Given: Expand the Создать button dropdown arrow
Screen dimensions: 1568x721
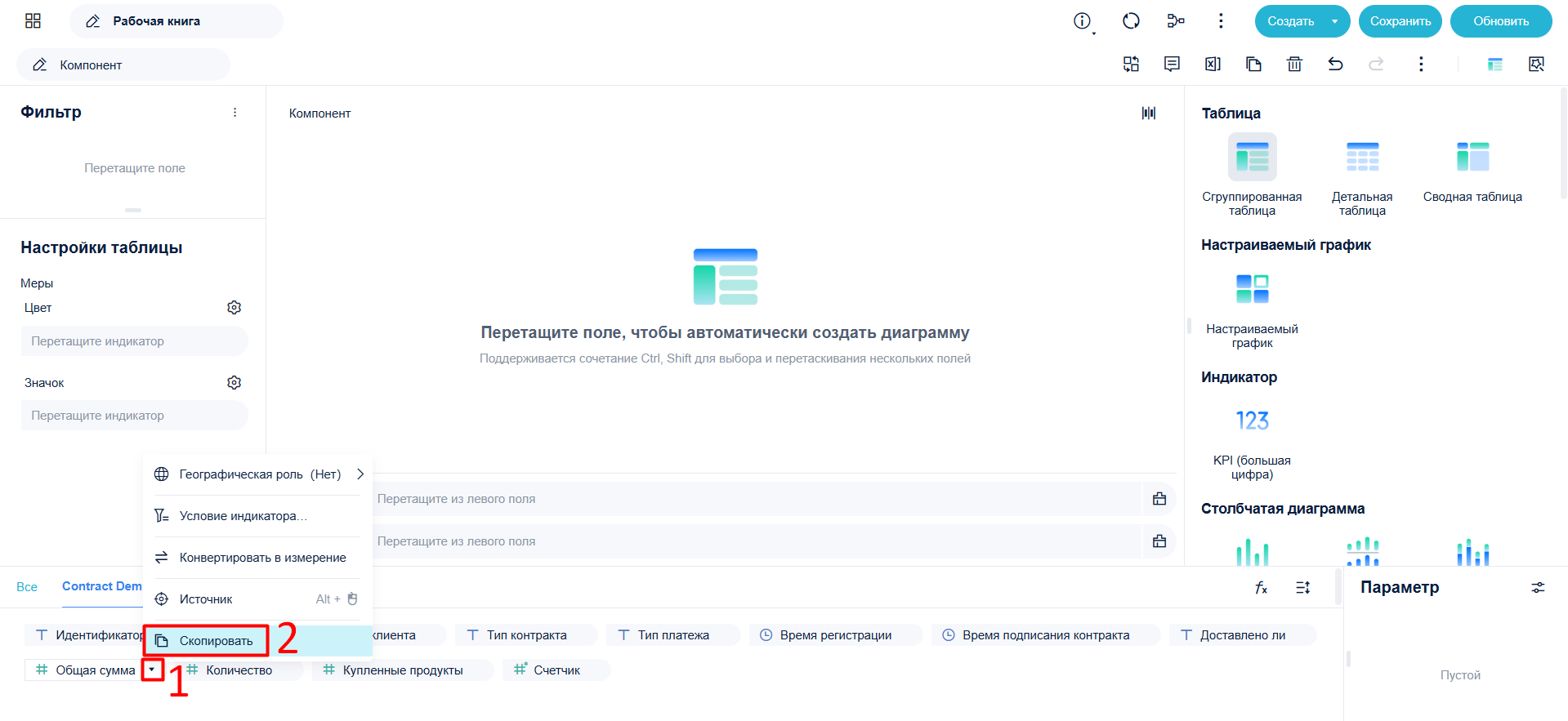Looking at the screenshot, I should 1335,21.
